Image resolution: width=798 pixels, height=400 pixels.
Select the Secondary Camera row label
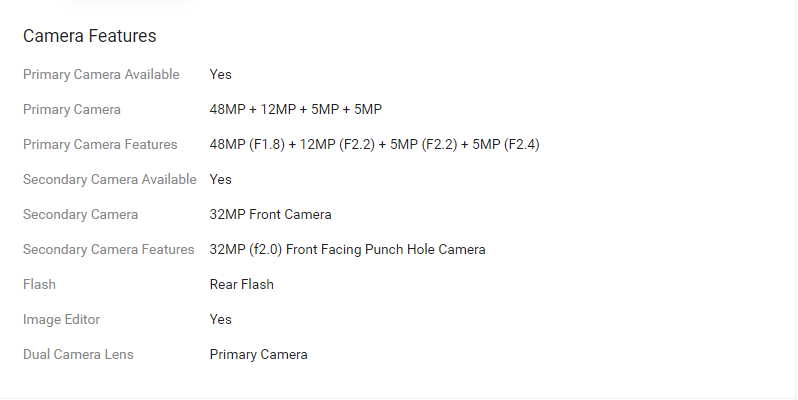tap(80, 214)
